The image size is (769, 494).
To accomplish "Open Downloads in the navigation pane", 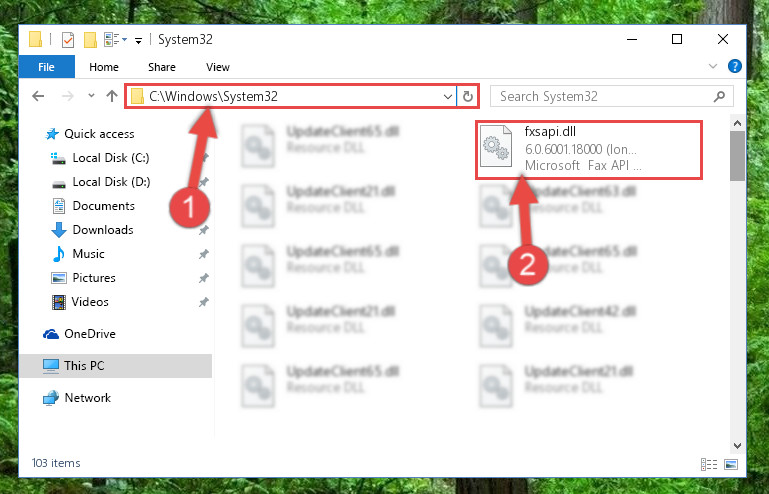I will (103, 230).
